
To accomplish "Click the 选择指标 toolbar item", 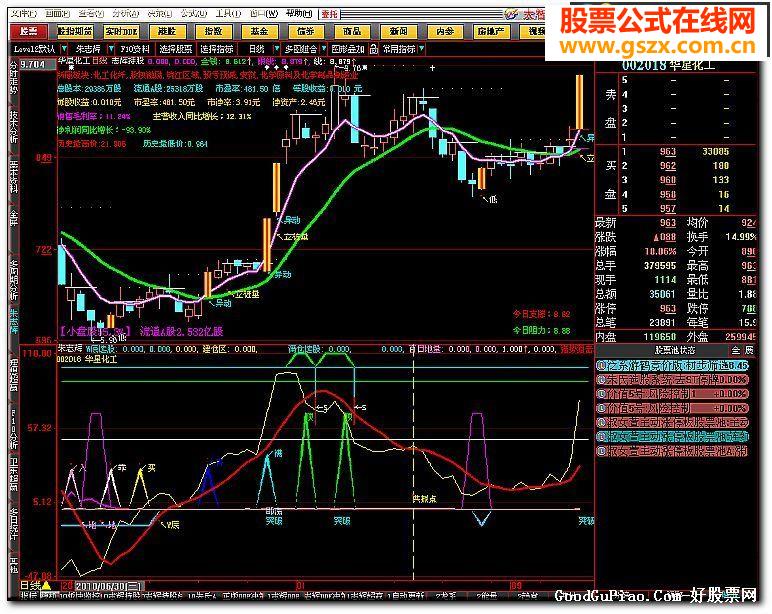I will pos(217,49).
